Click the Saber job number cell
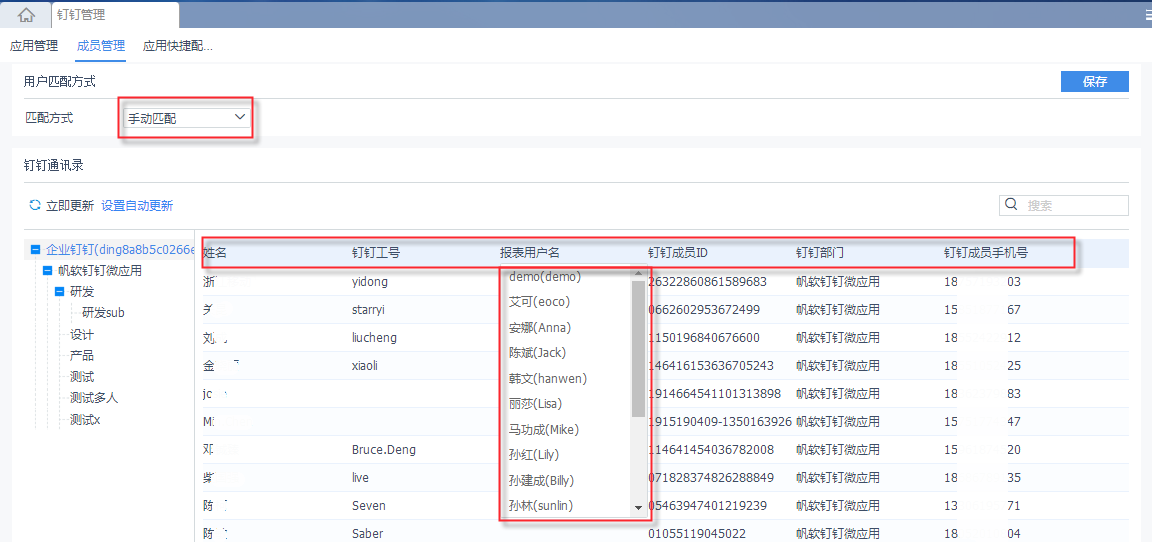The width and height of the screenshot is (1152, 542). pos(367,533)
